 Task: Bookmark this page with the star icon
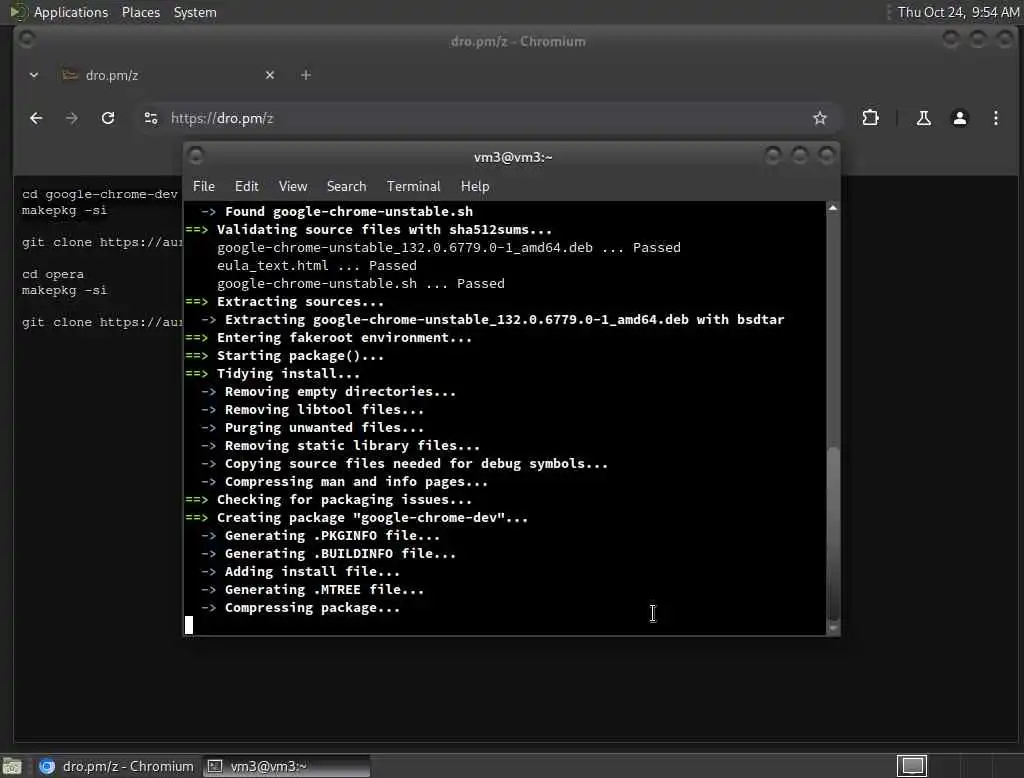pyautogui.click(x=820, y=118)
